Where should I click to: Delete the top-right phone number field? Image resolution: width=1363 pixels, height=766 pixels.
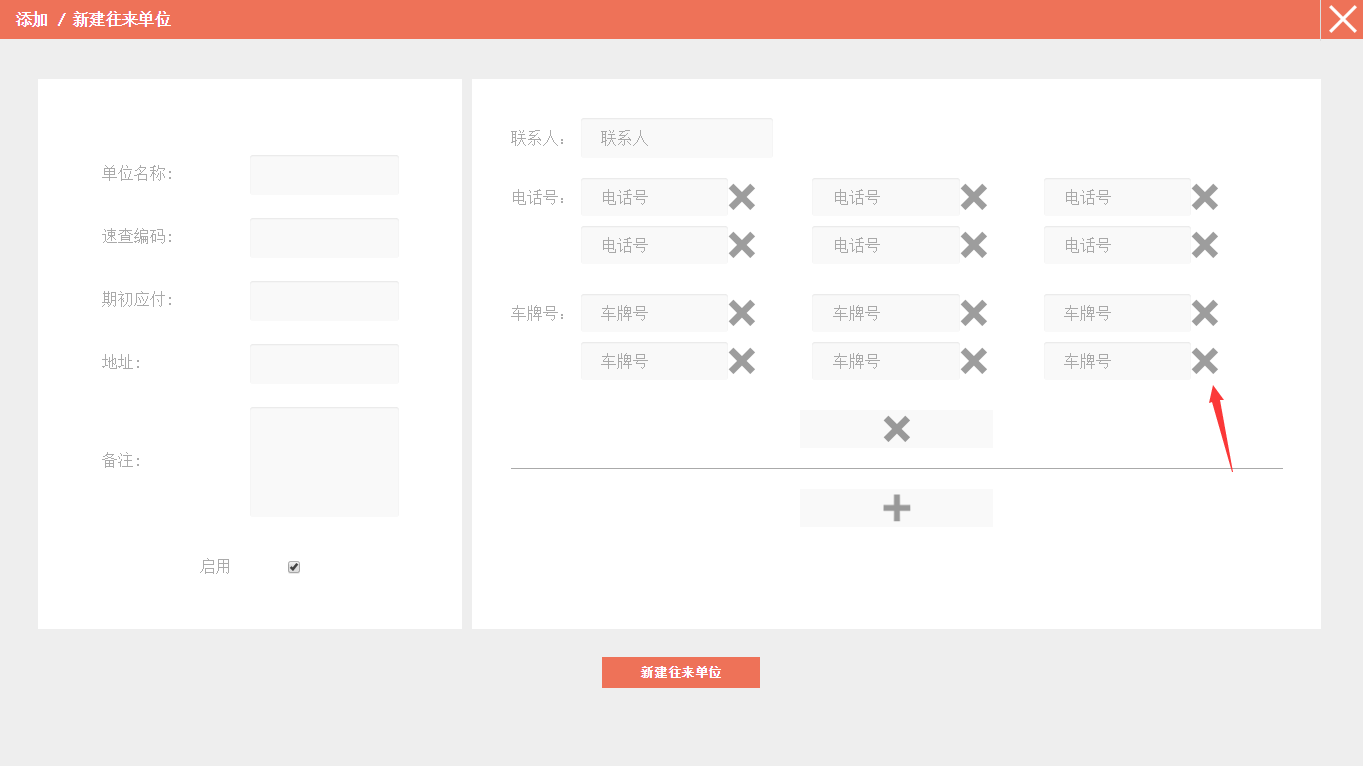coord(1204,197)
